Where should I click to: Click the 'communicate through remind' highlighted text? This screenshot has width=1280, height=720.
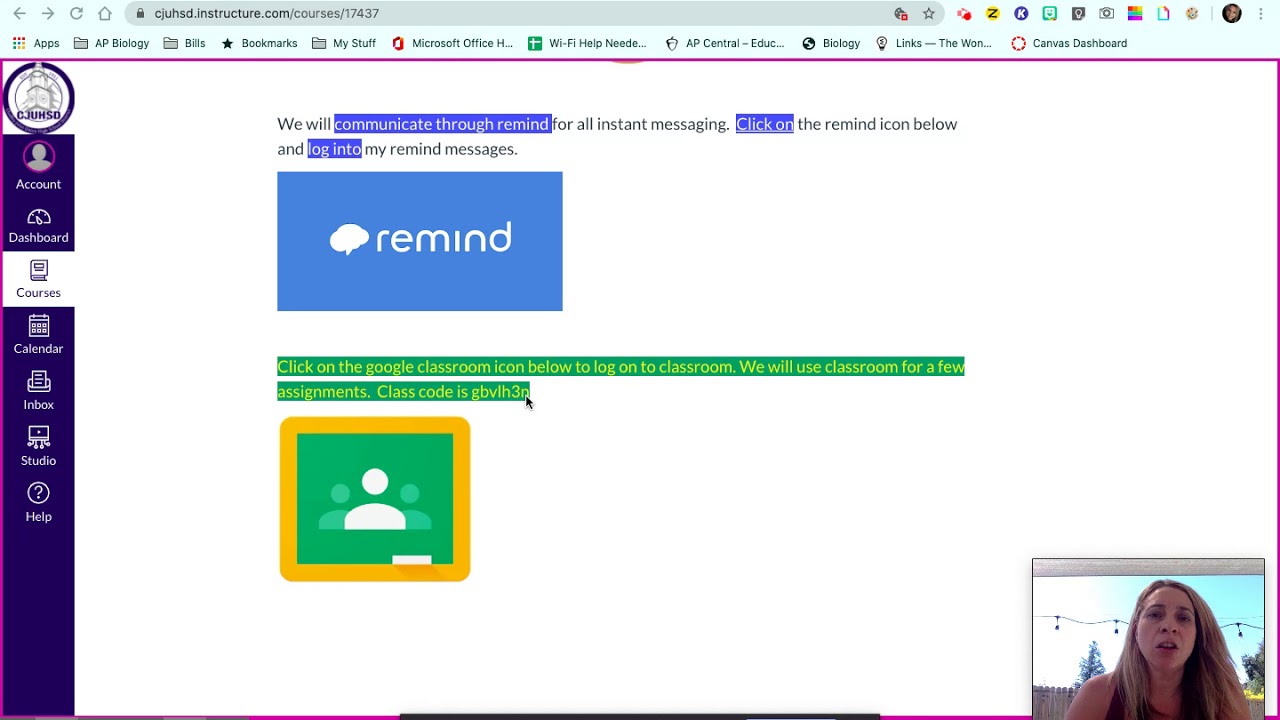point(442,124)
